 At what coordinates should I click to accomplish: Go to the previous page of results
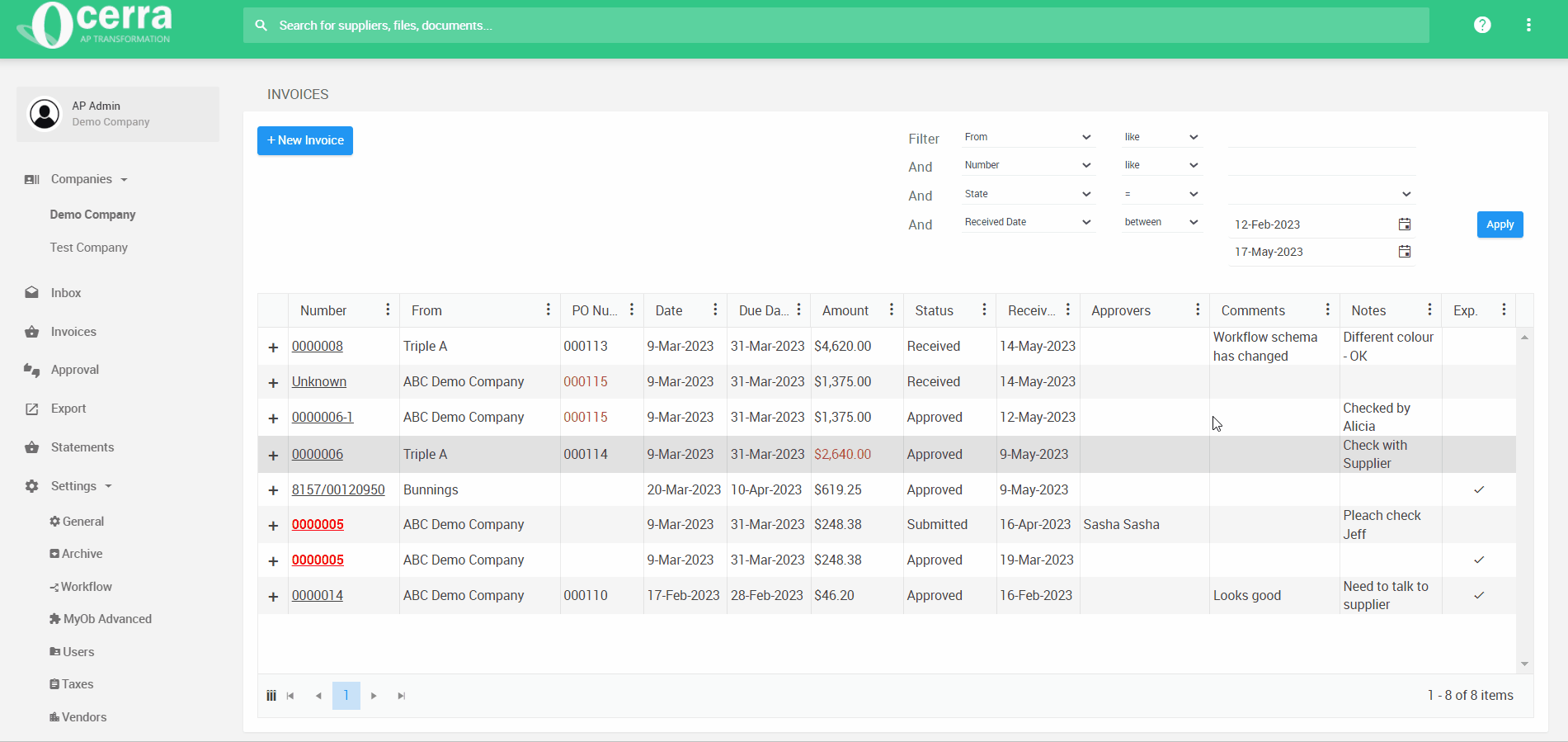[x=318, y=696]
